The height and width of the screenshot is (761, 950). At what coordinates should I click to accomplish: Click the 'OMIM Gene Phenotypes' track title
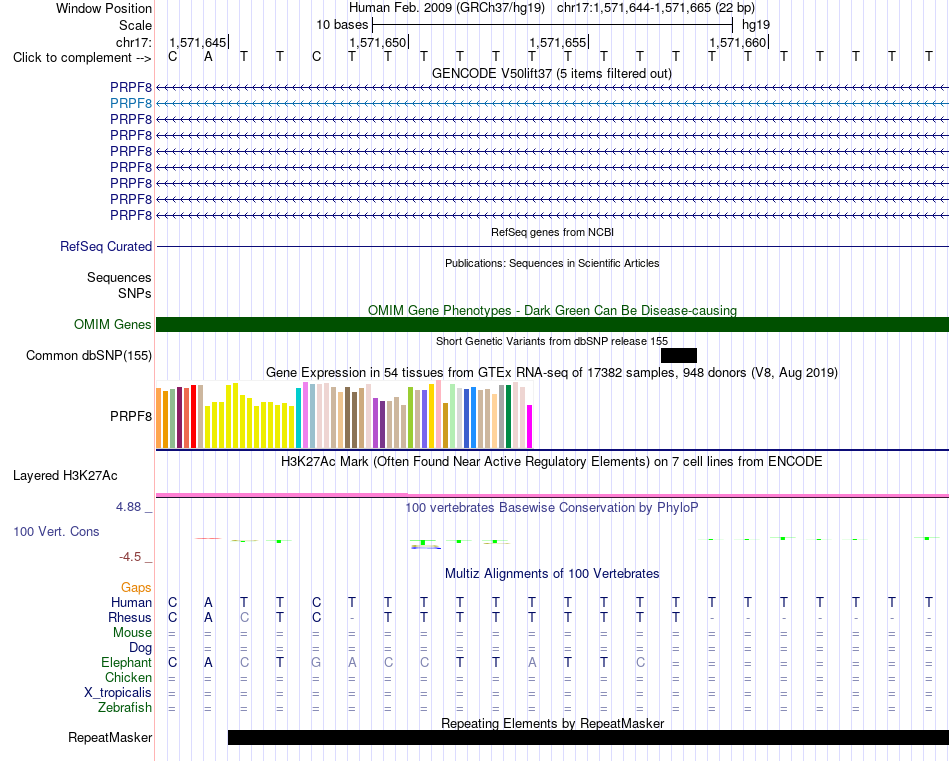[x=552, y=310]
